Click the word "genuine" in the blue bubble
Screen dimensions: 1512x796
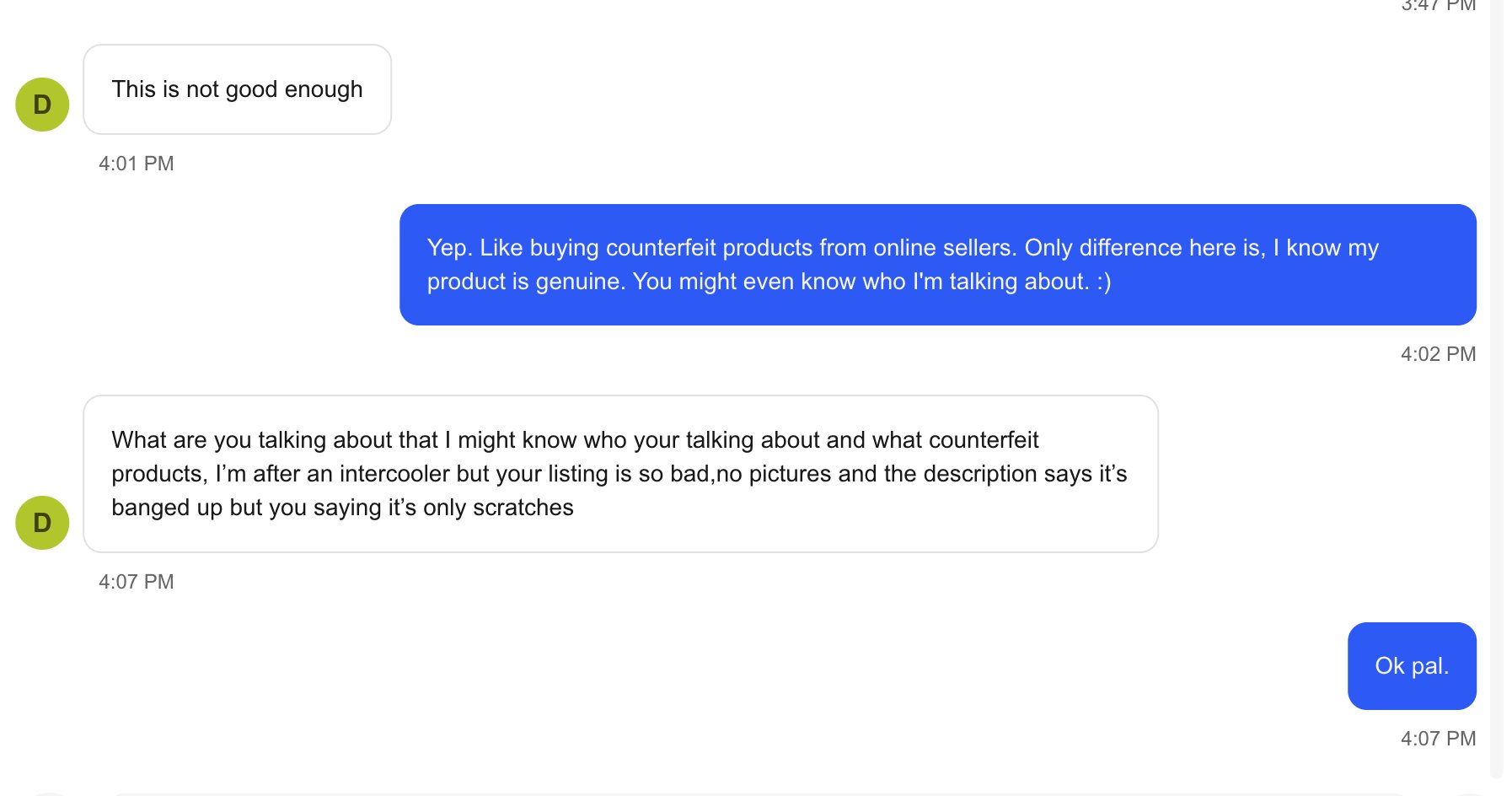tap(580, 282)
